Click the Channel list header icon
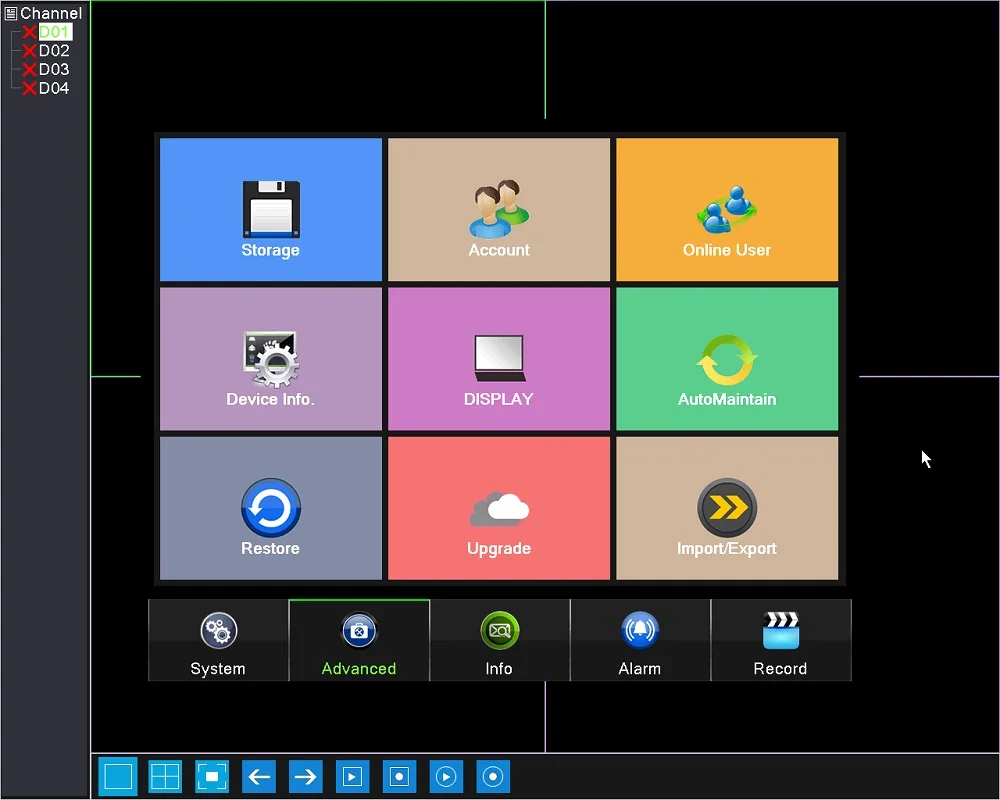This screenshot has height=800, width=1000. pyautogui.click(x=11, y=13)
